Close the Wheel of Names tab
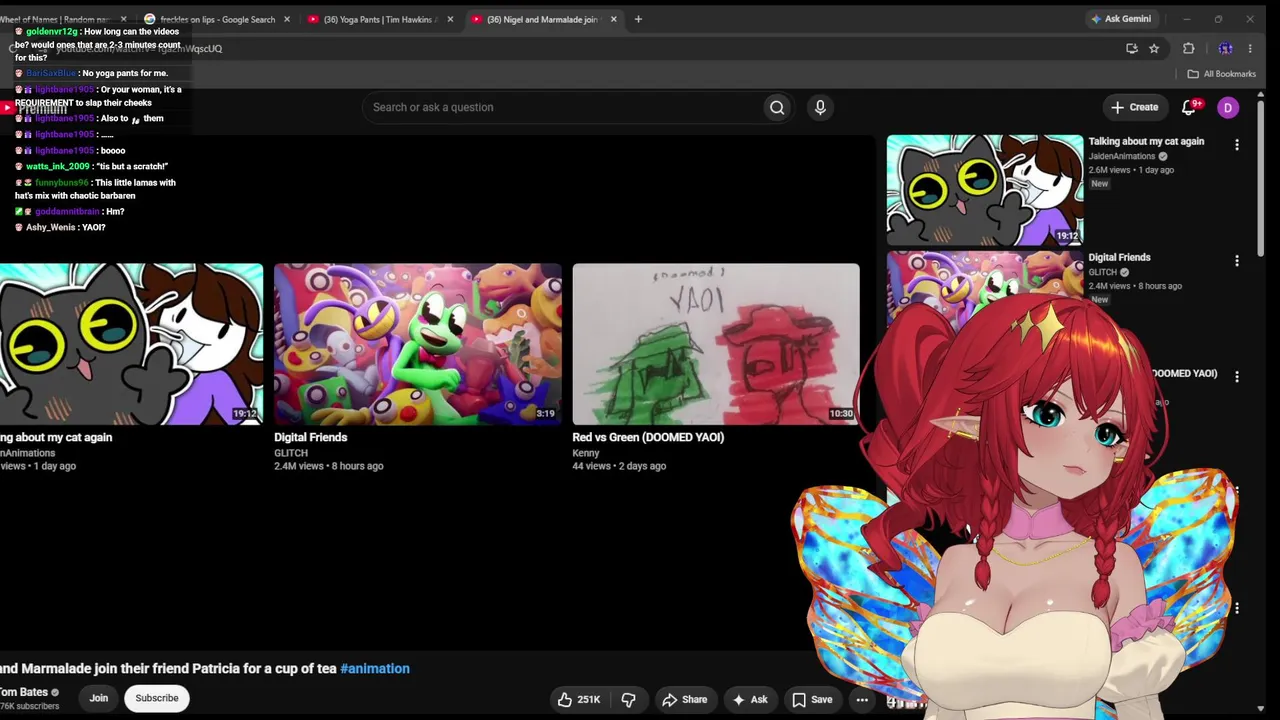The image size is (1280, 720). coord(124,19)
